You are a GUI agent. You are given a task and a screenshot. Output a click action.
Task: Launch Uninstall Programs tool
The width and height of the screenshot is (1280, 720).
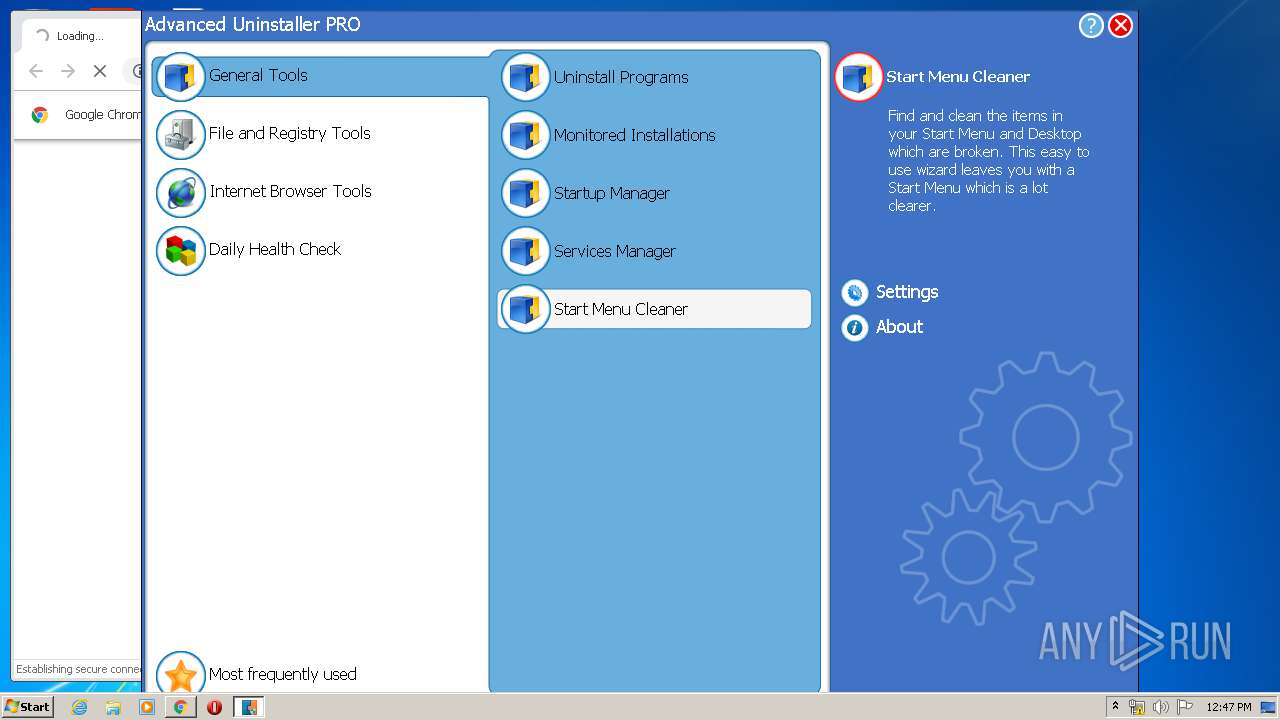(x=655, y=77)
